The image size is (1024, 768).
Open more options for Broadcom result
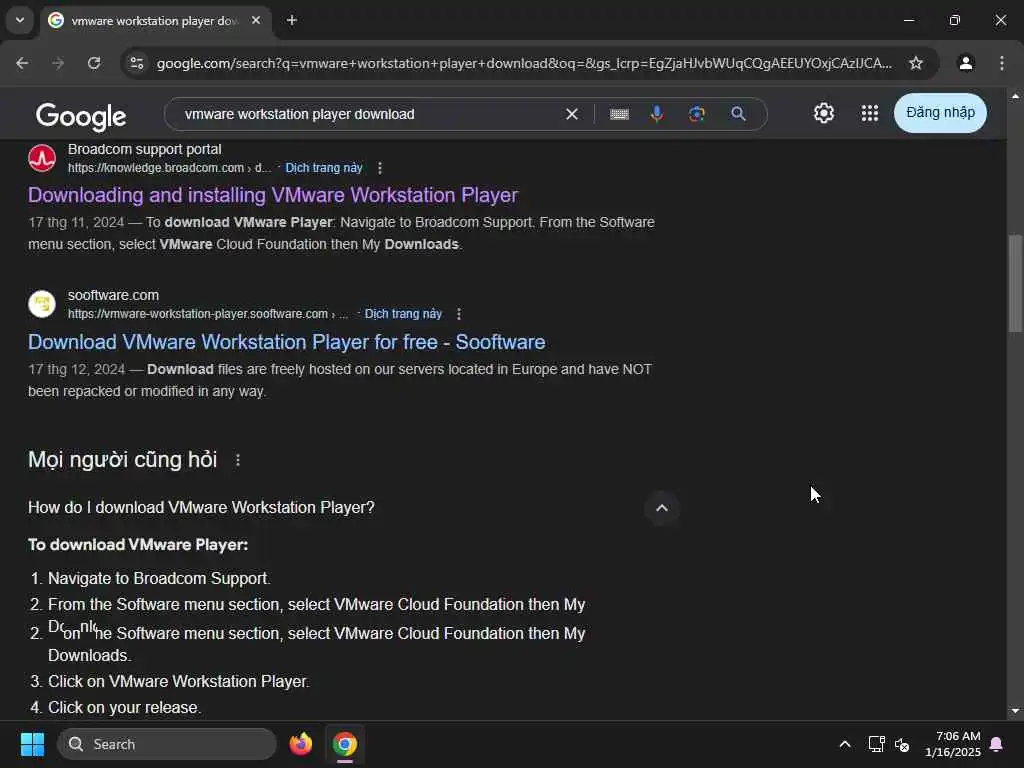point(379,168)
